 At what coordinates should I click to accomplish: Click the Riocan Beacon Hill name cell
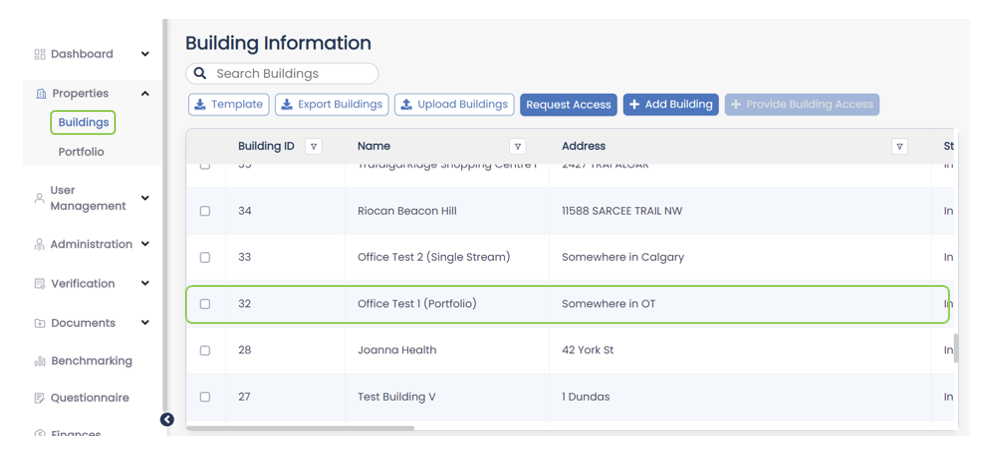407,211
